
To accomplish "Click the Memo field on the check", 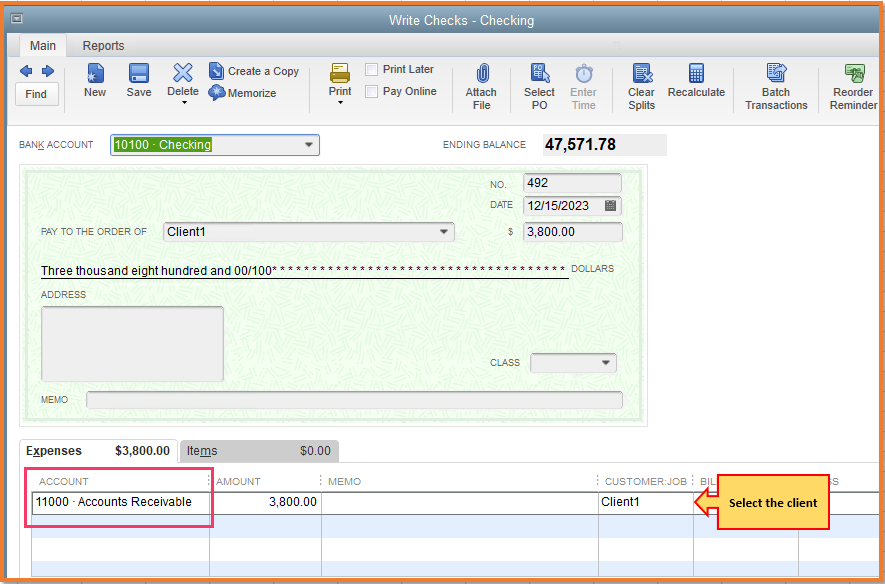I will tap(354, 399).
